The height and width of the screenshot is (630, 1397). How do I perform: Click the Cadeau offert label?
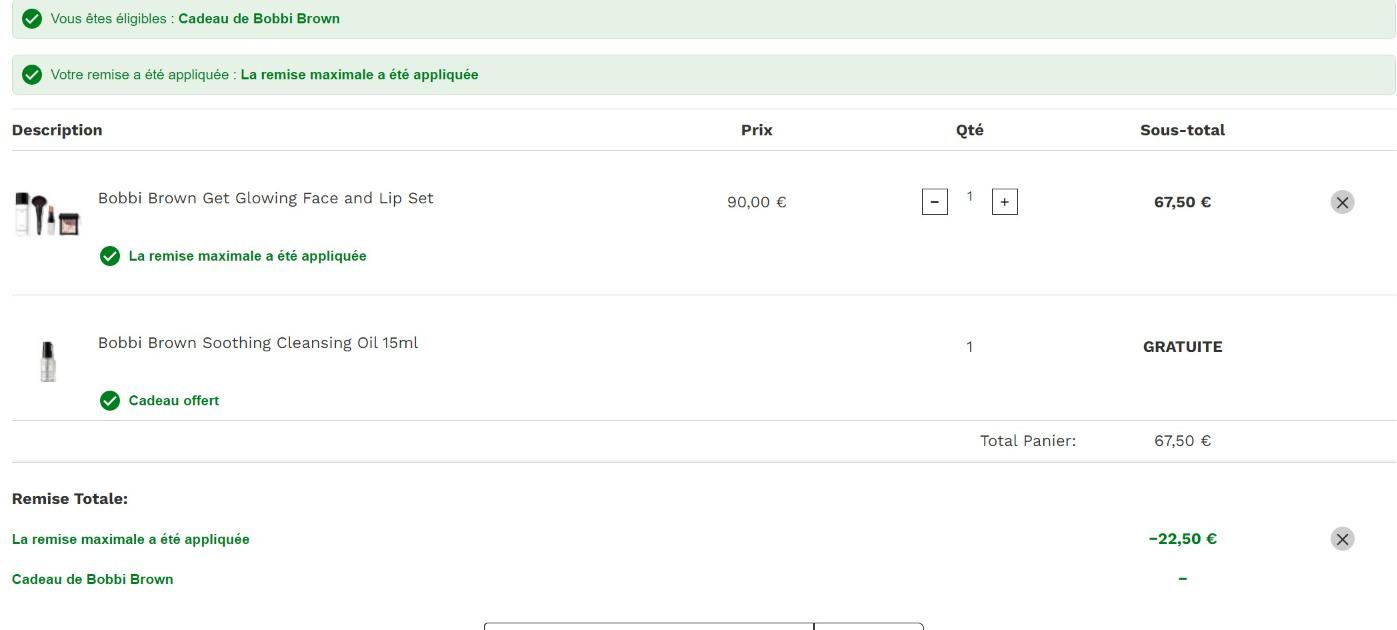pyautogui.click(x=173, y=401)
